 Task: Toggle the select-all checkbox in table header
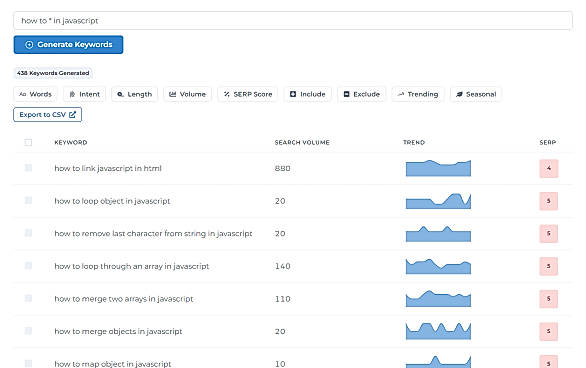pyautogui.click(x=28, y=142)
